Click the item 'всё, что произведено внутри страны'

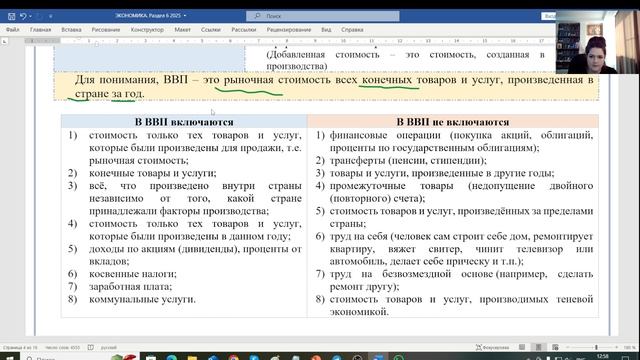(195, 198)
